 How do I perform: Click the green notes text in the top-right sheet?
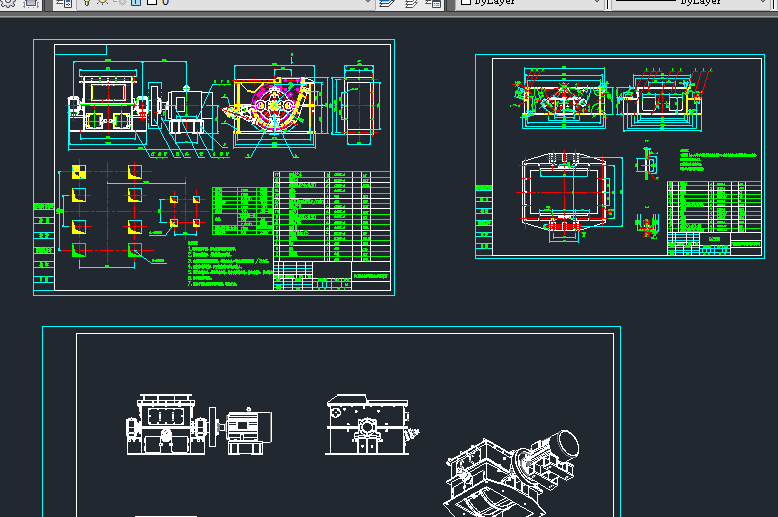[718, 160]
